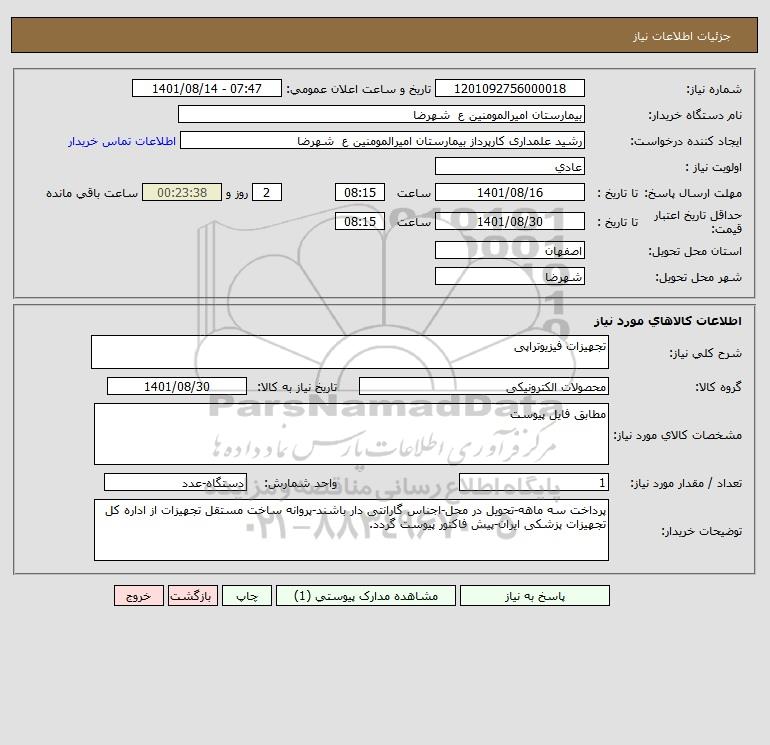Click the اولویت نیاز label
The image size is (770, 745).
[x=714, y=167]
